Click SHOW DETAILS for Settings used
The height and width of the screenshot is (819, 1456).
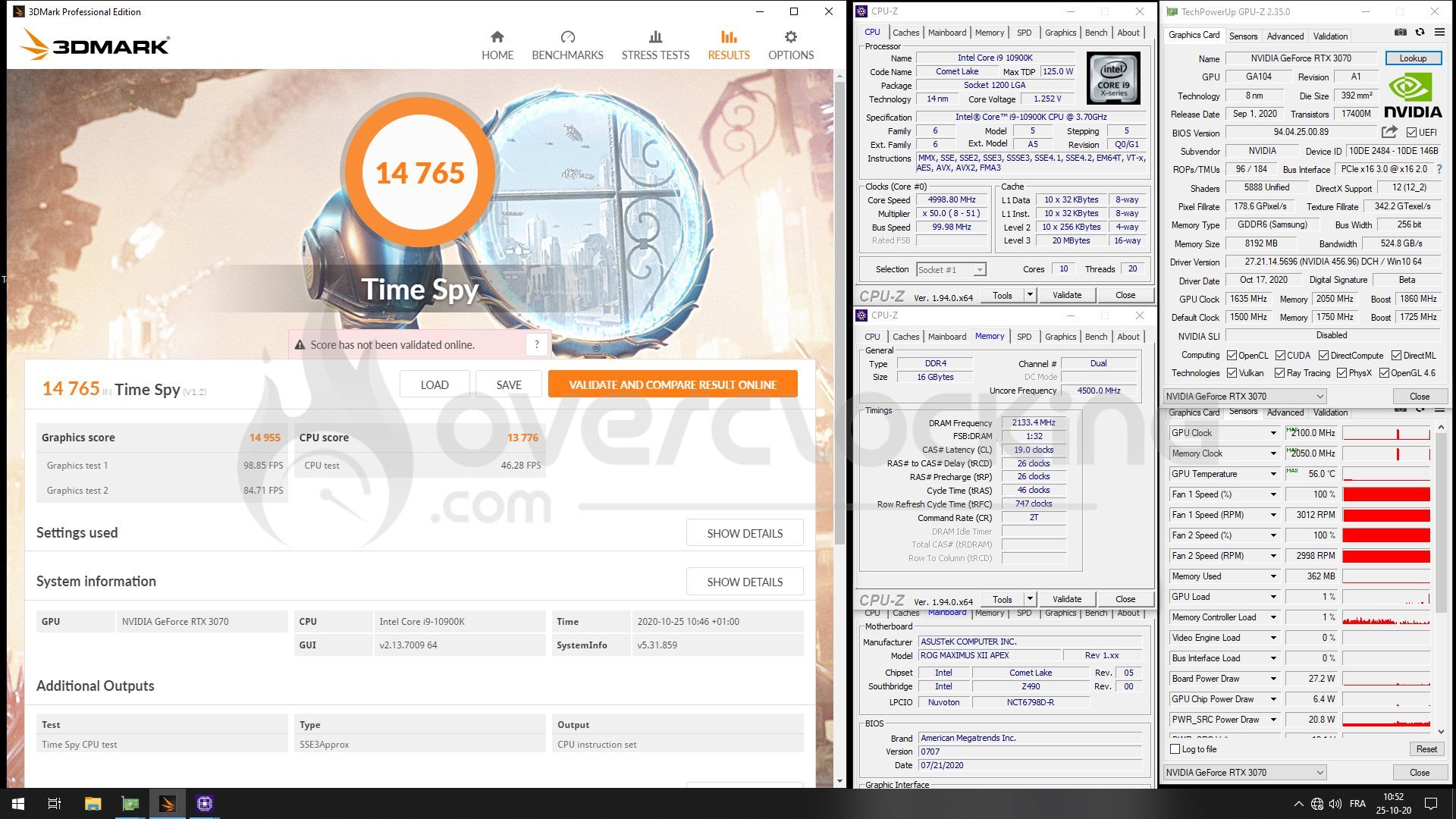pyautogui.click(x=745, y=533)
